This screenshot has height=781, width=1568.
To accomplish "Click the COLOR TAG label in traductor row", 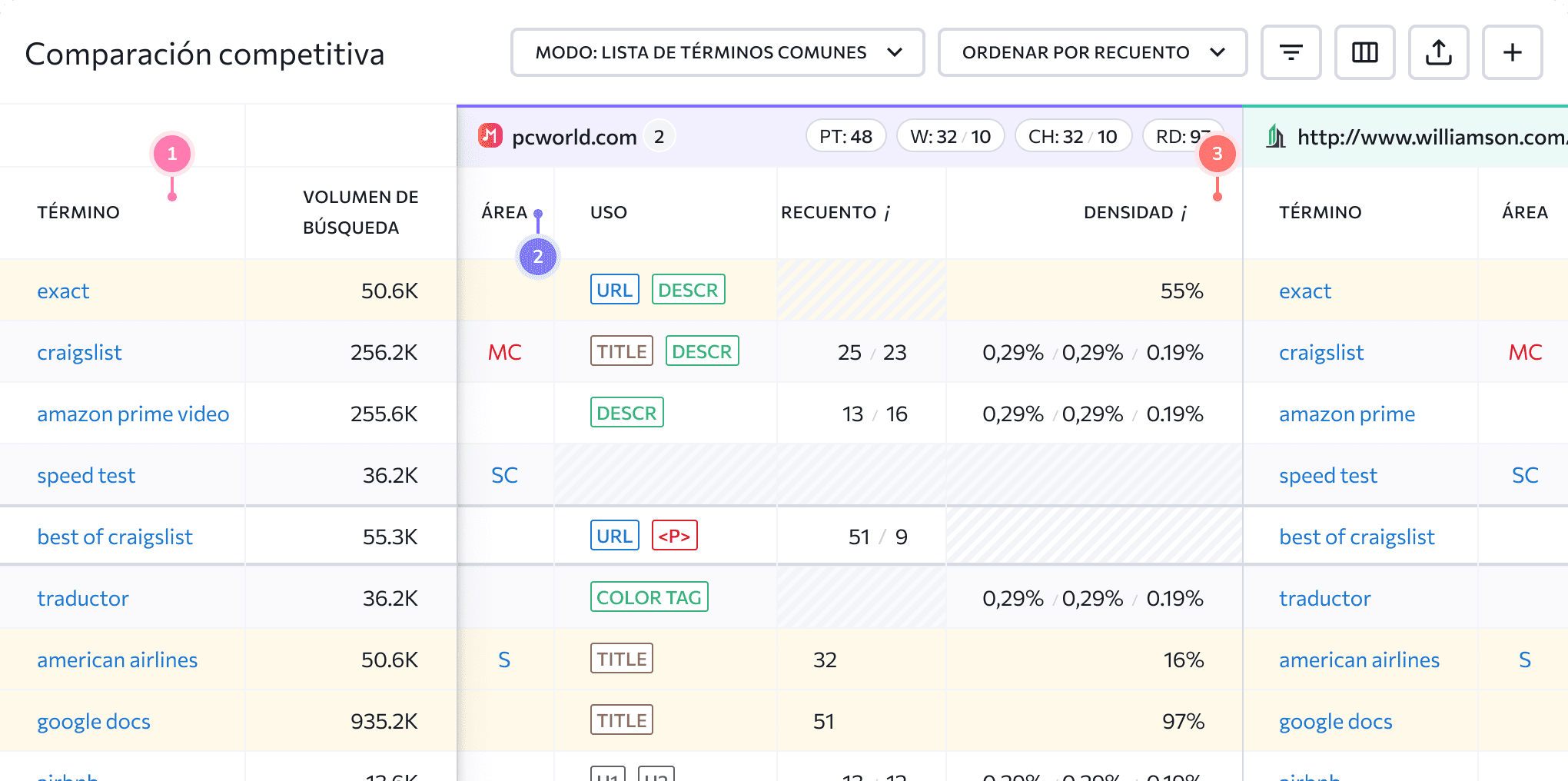I will (649, 597).
